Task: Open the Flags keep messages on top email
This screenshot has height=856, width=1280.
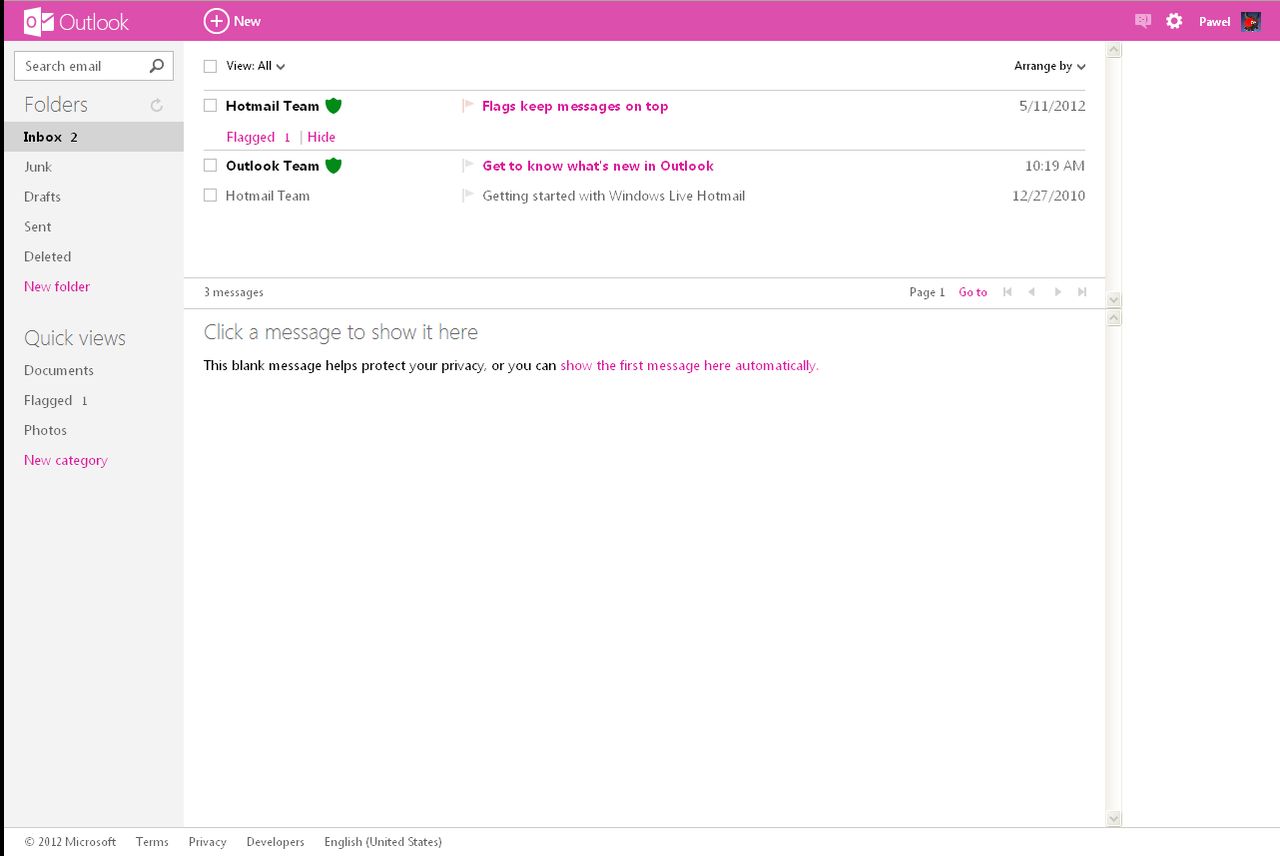Action: pyautogui.click(x=575, y=106)
